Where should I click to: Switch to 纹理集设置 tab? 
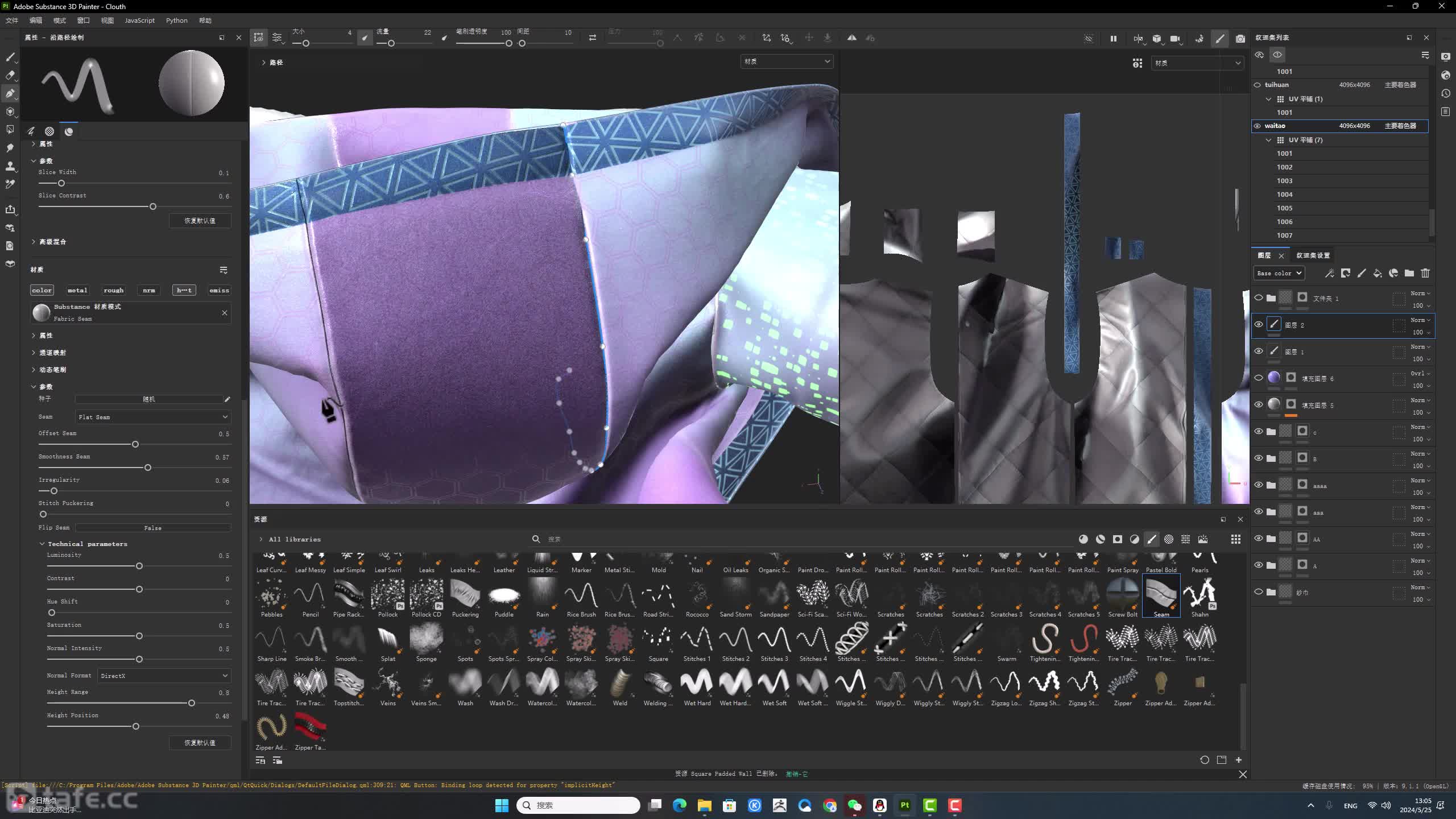pos(1313,255)
